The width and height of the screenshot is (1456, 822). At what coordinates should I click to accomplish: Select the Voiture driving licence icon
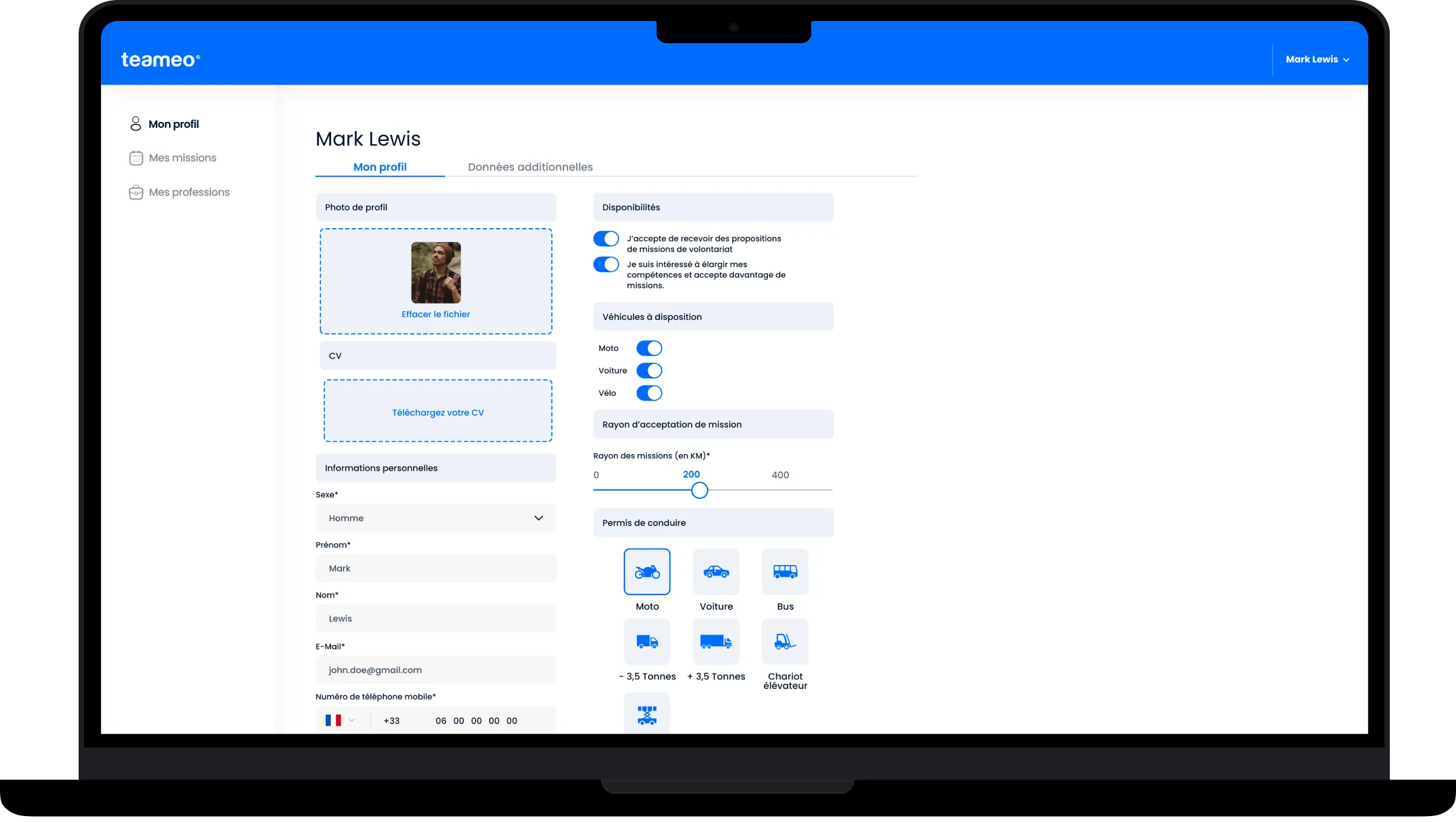point(716,572)
